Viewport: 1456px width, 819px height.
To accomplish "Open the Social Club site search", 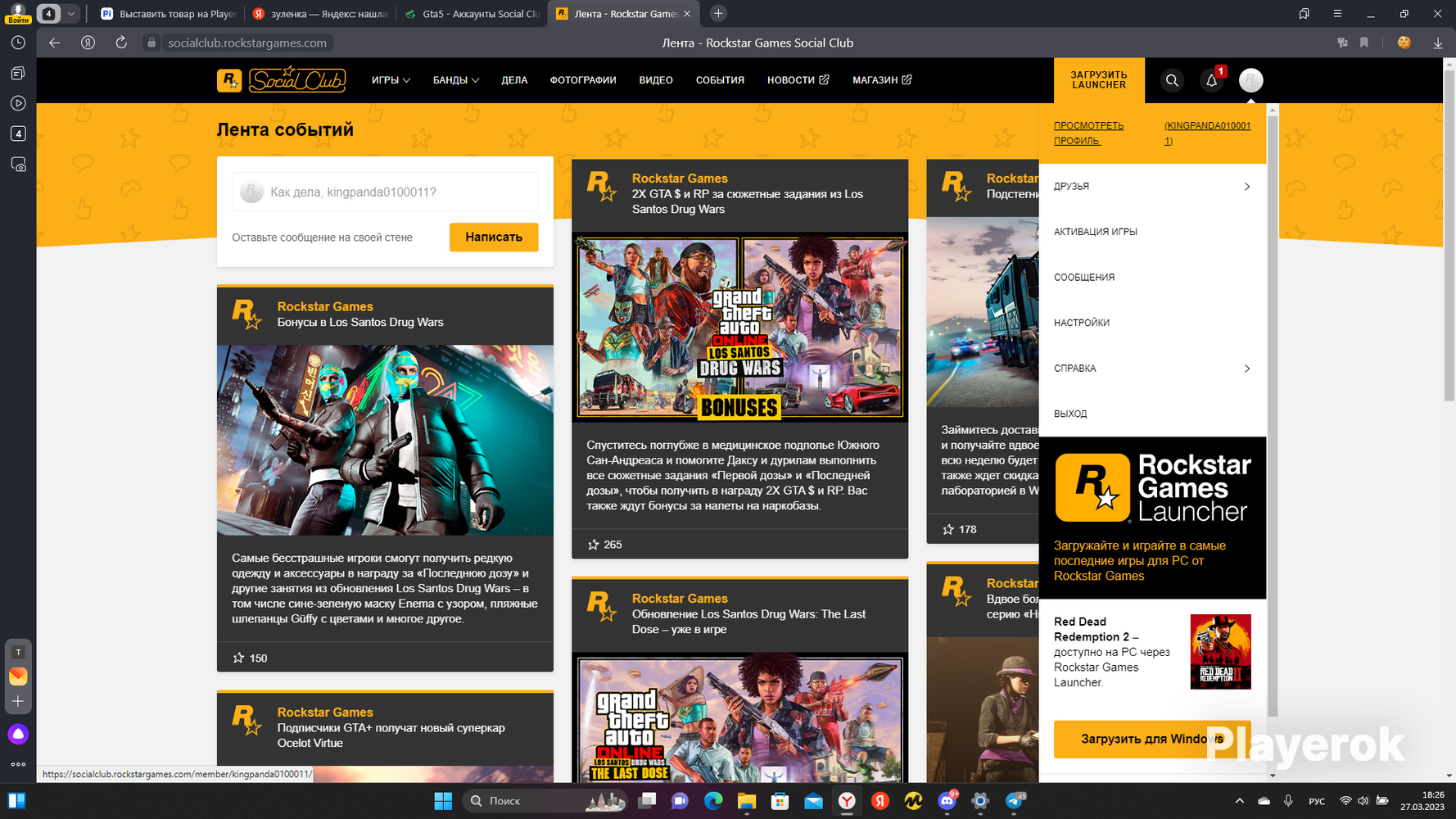I will pyautogui.click(x=1172, y=80).
